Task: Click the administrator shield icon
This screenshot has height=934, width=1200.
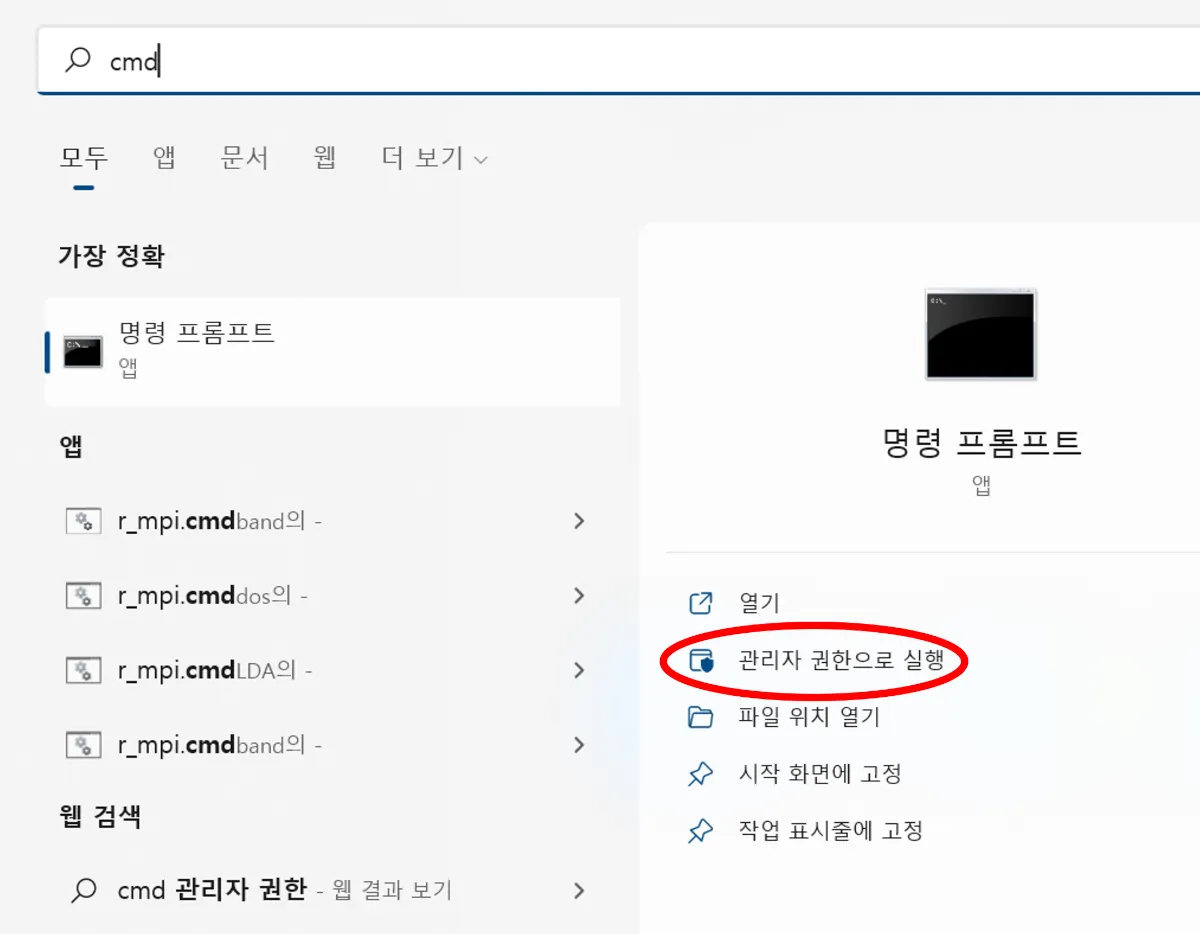Action: (701, 660)
